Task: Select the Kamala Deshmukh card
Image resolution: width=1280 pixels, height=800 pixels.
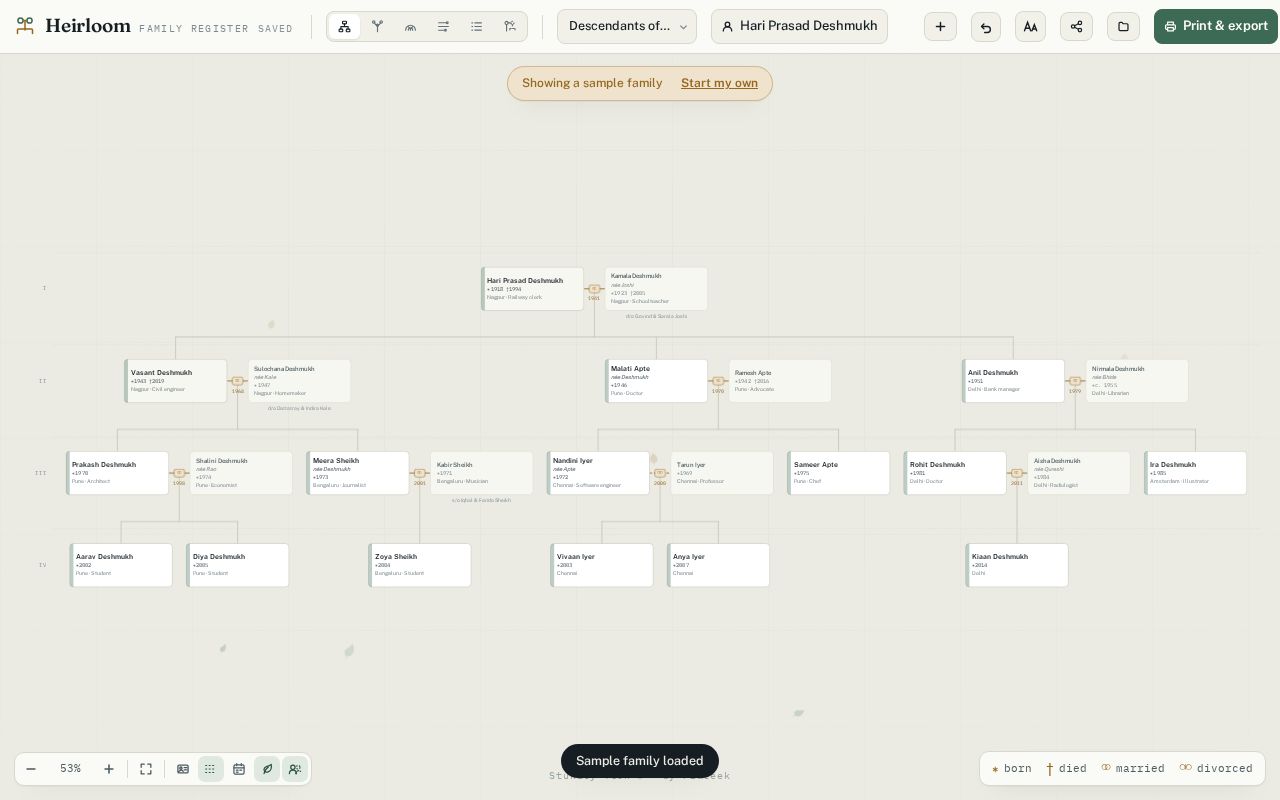Action: coord(656,289)
